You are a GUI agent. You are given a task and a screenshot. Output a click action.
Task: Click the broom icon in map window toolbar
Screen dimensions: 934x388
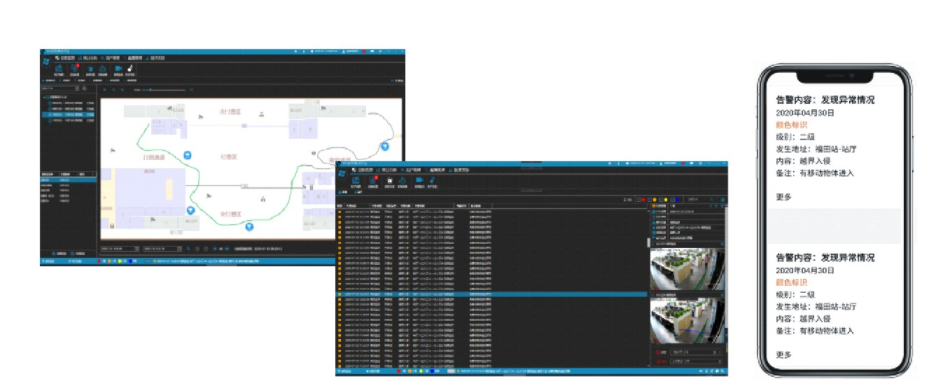130,69
